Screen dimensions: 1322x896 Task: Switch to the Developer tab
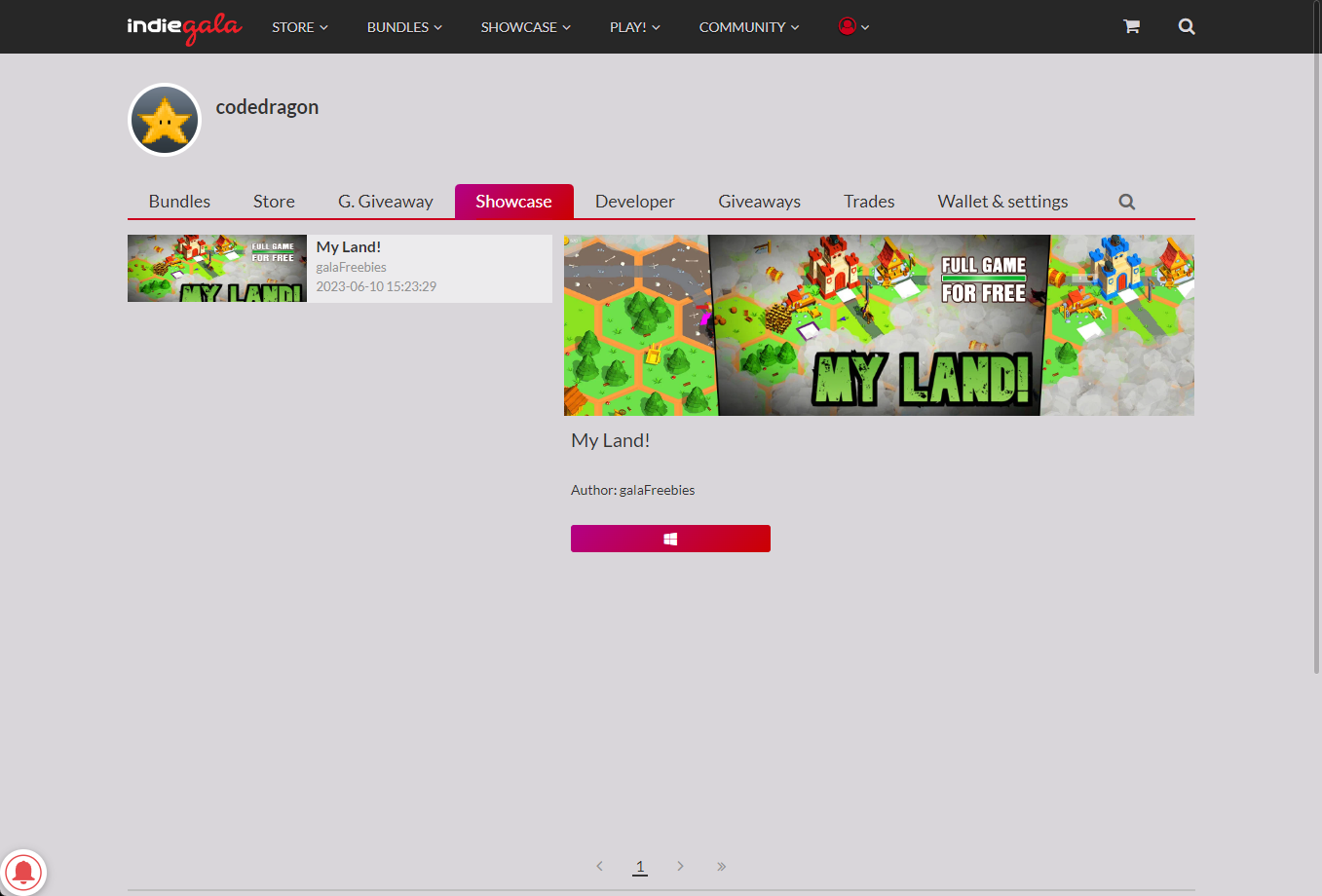635,202
